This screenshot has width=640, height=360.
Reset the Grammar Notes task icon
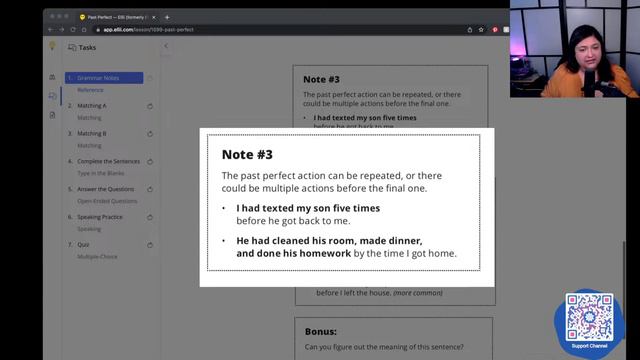[x=150, y=78]
